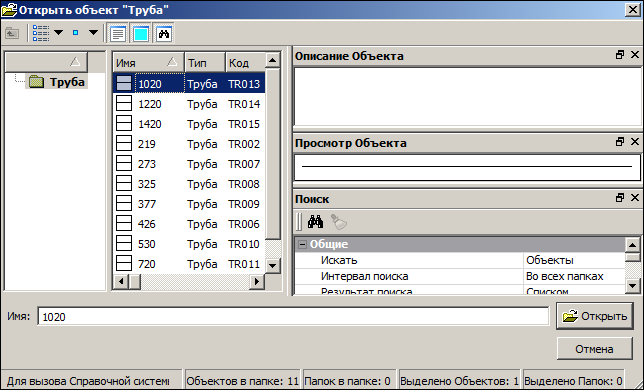Click the name 1220 in list
This screenshot has width=644, height=390.
[150, 104]
